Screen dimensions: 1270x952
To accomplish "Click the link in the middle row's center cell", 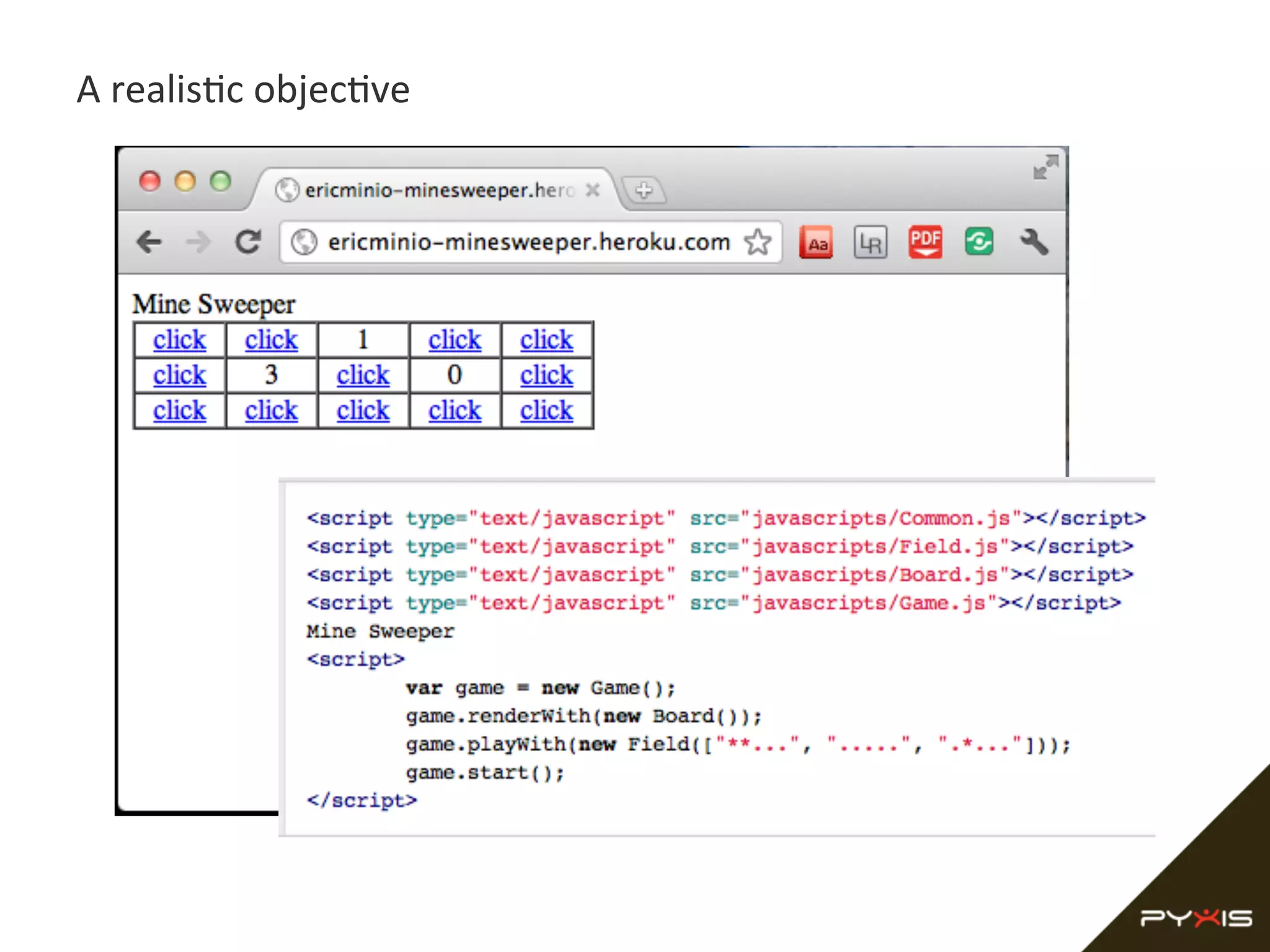I will click(363, 375).
